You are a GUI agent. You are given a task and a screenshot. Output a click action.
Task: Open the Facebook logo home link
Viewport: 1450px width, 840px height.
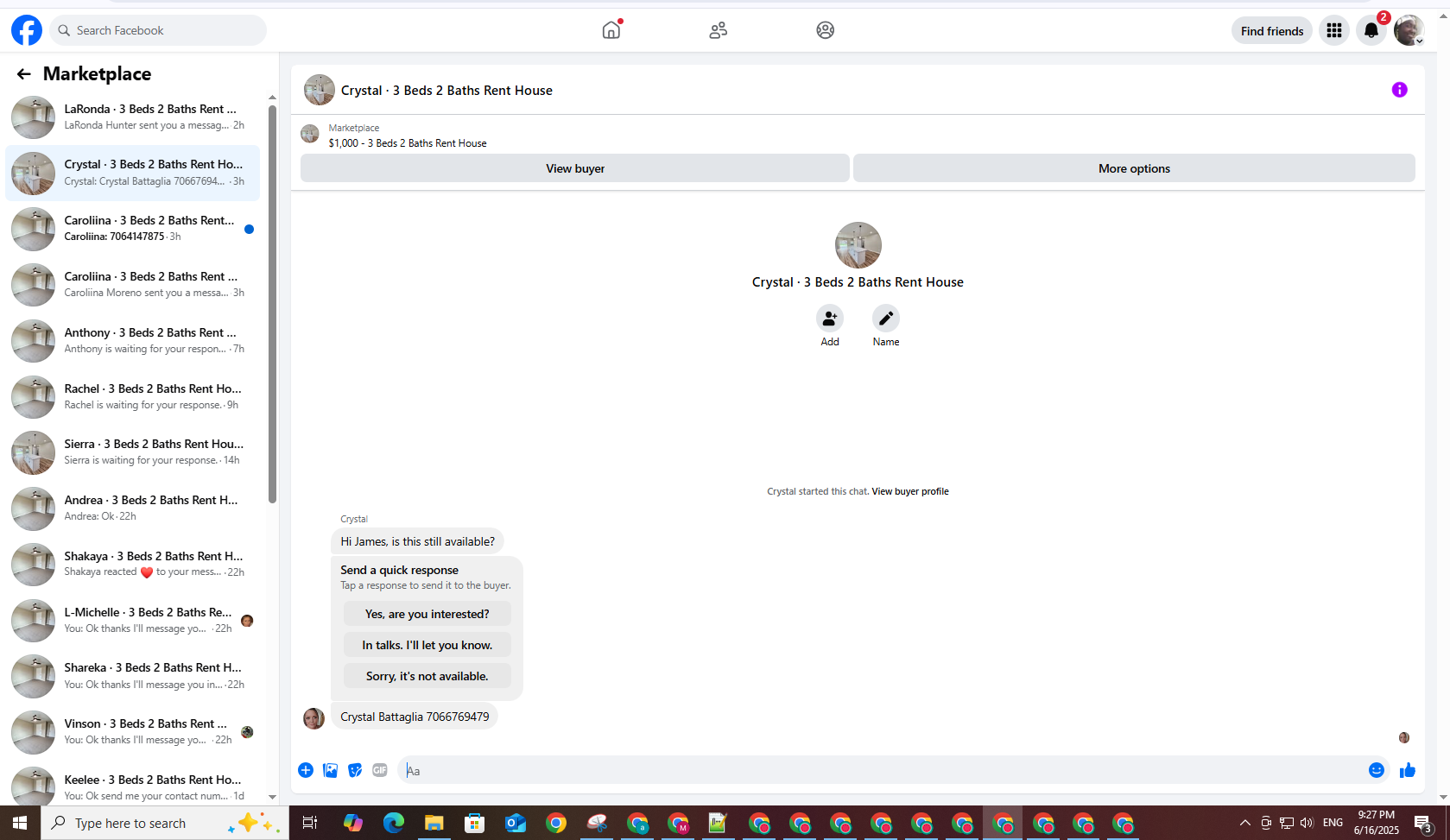click(27, 30)
